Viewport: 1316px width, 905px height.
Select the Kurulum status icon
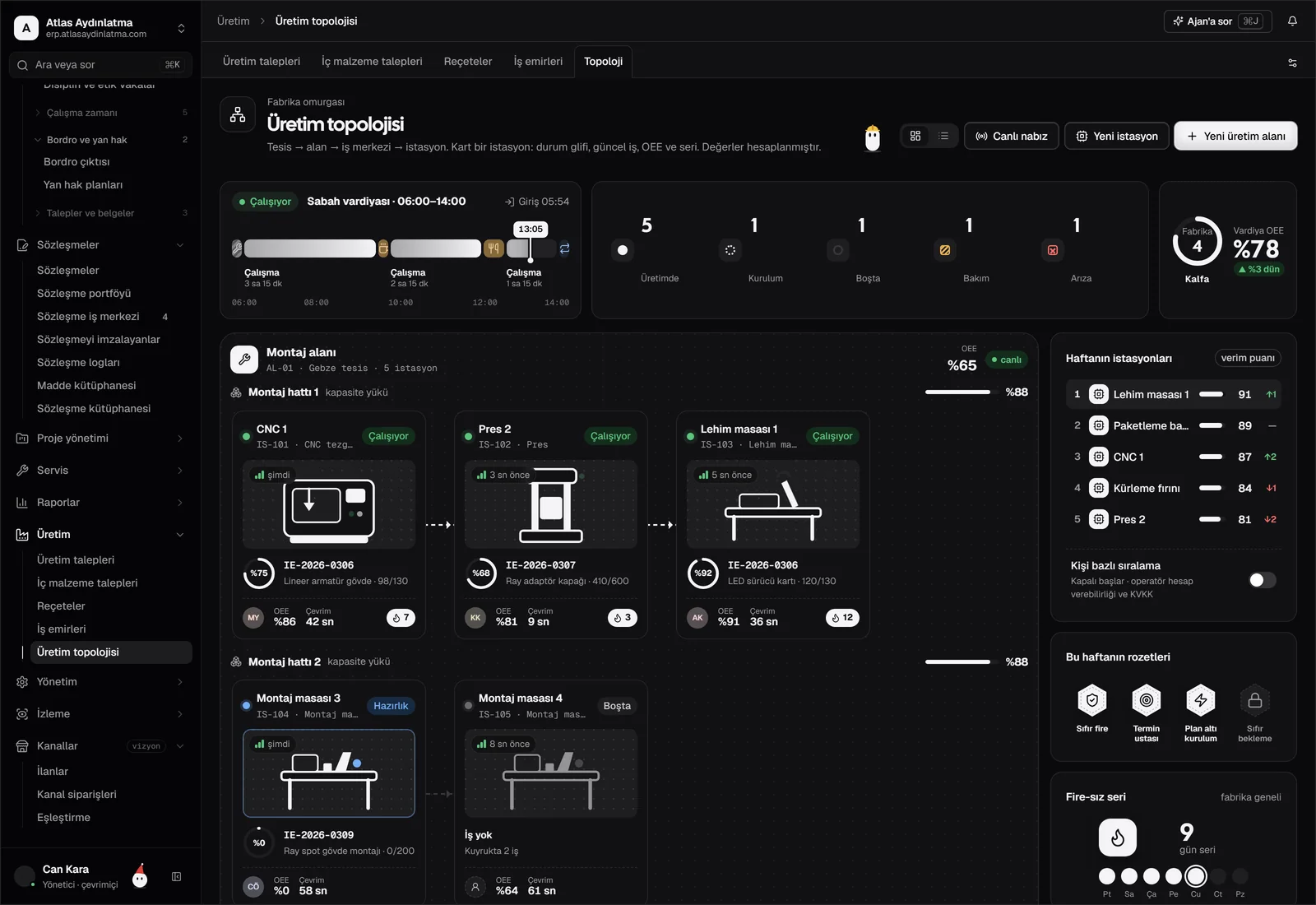730,250
